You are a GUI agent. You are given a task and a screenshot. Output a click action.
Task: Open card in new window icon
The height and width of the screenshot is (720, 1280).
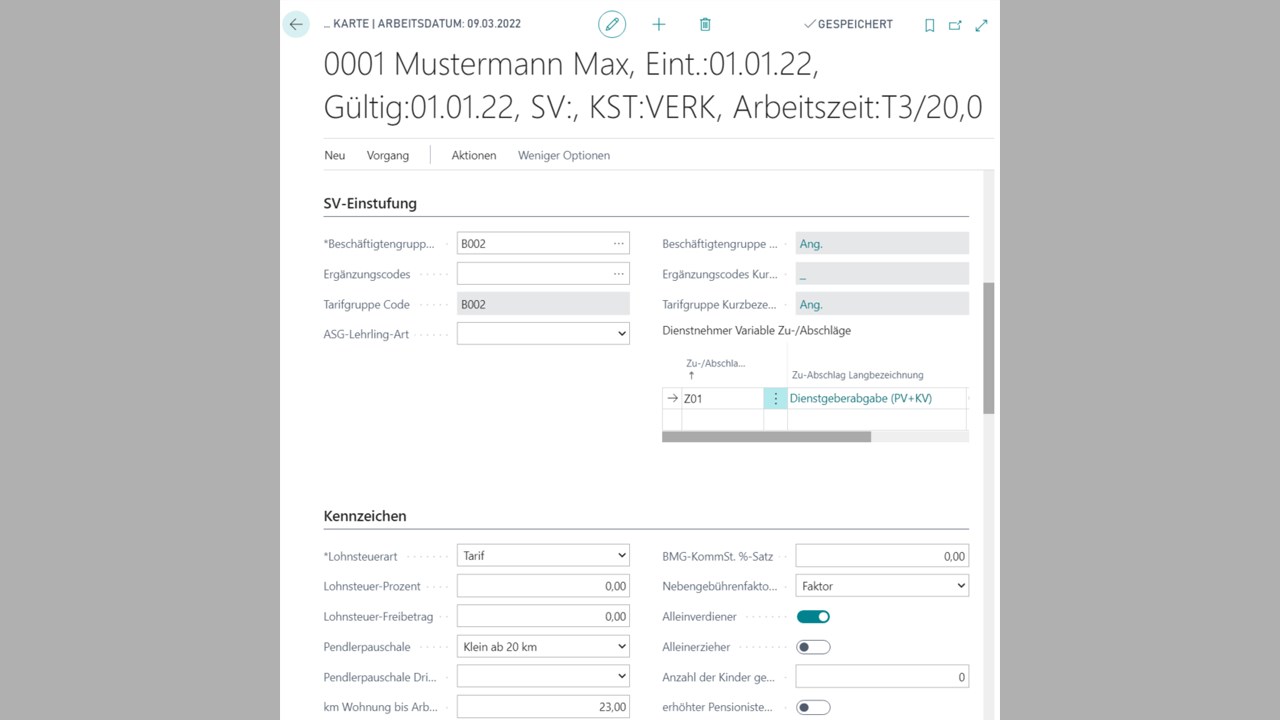[955, 25]
